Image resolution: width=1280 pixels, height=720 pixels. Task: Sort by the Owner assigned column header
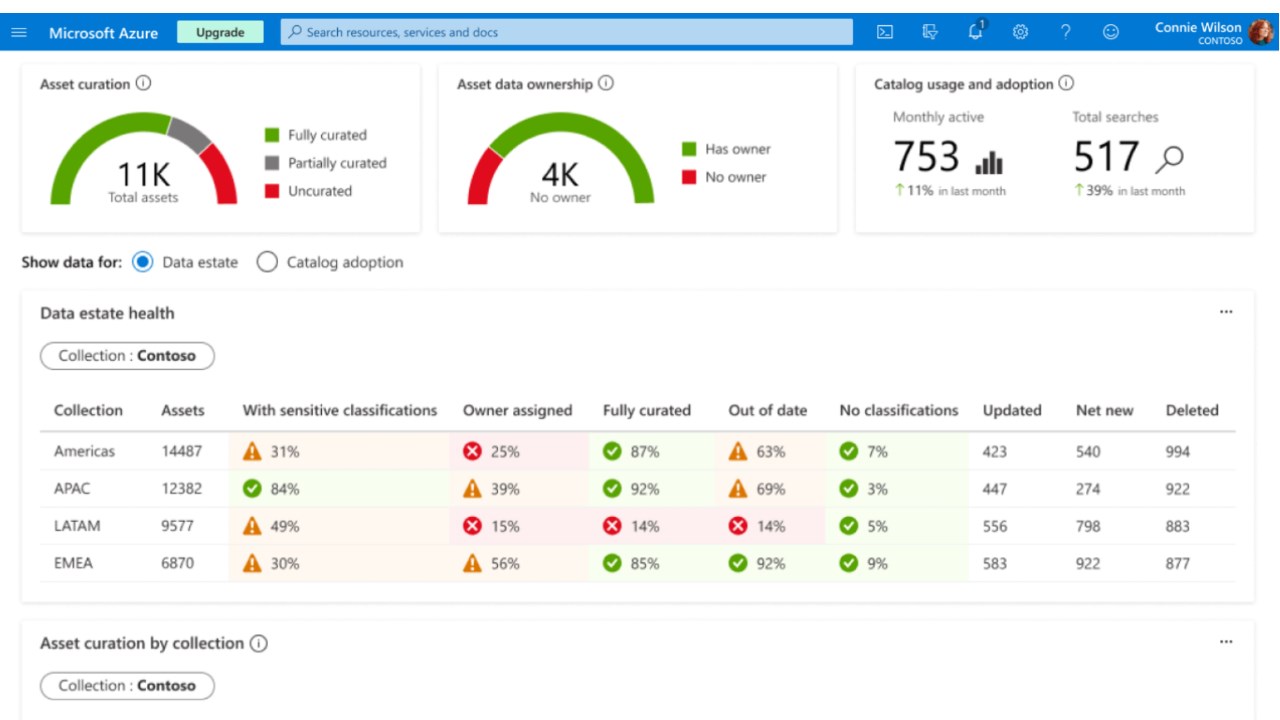pos(517,410)
